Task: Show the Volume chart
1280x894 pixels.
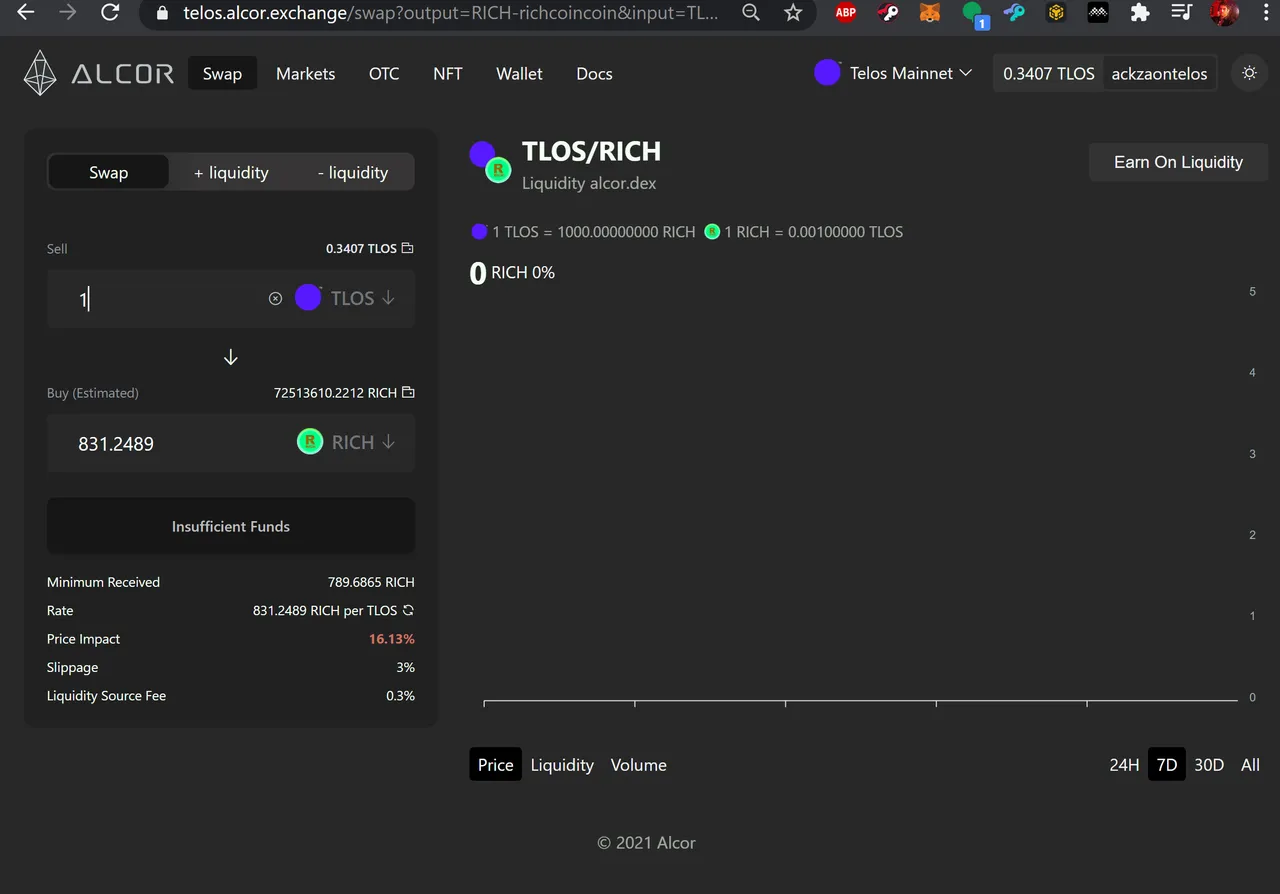Action: click(x=639, y=765)
